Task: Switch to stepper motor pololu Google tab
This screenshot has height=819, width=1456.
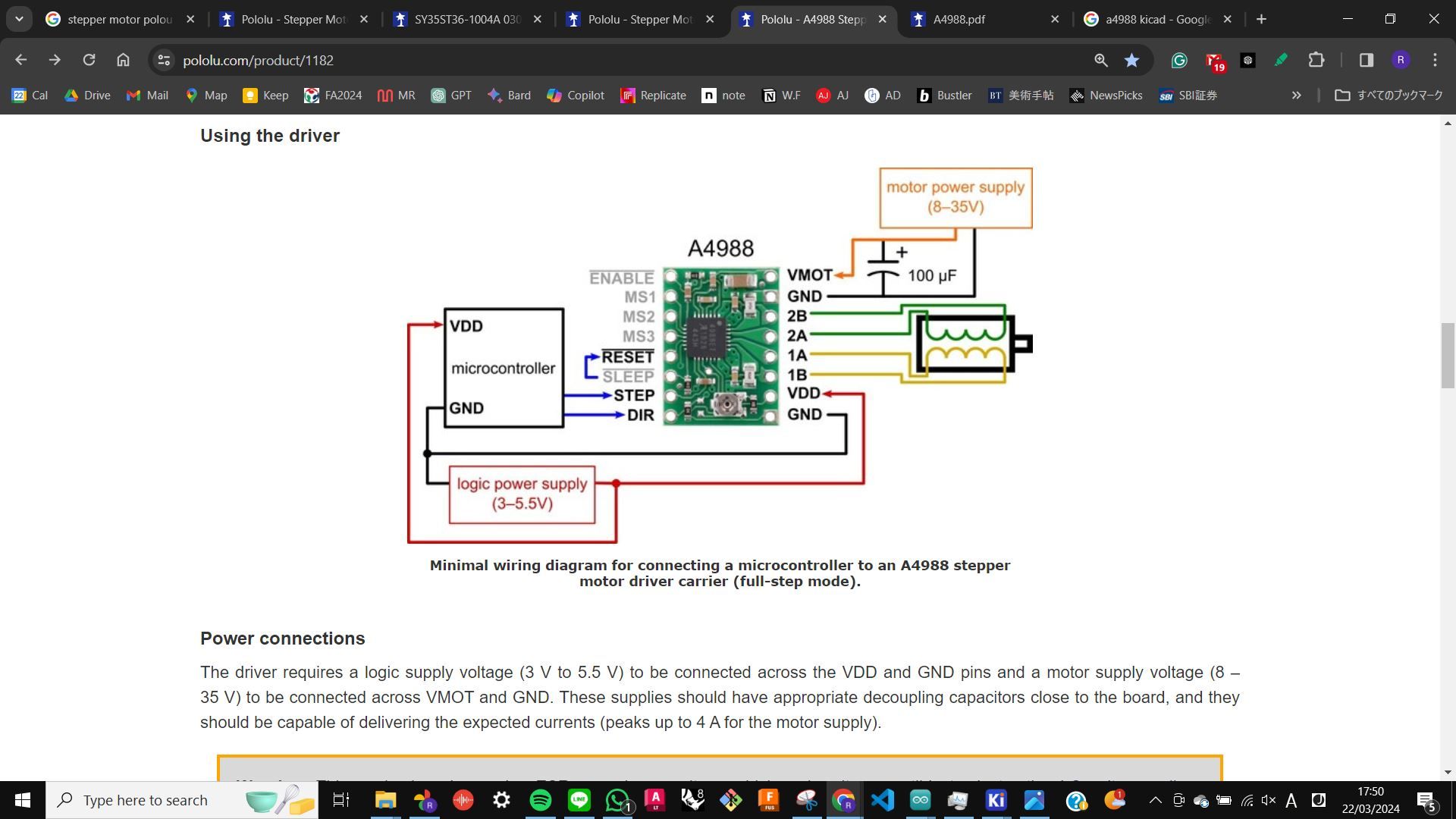Action: point(120,19)
